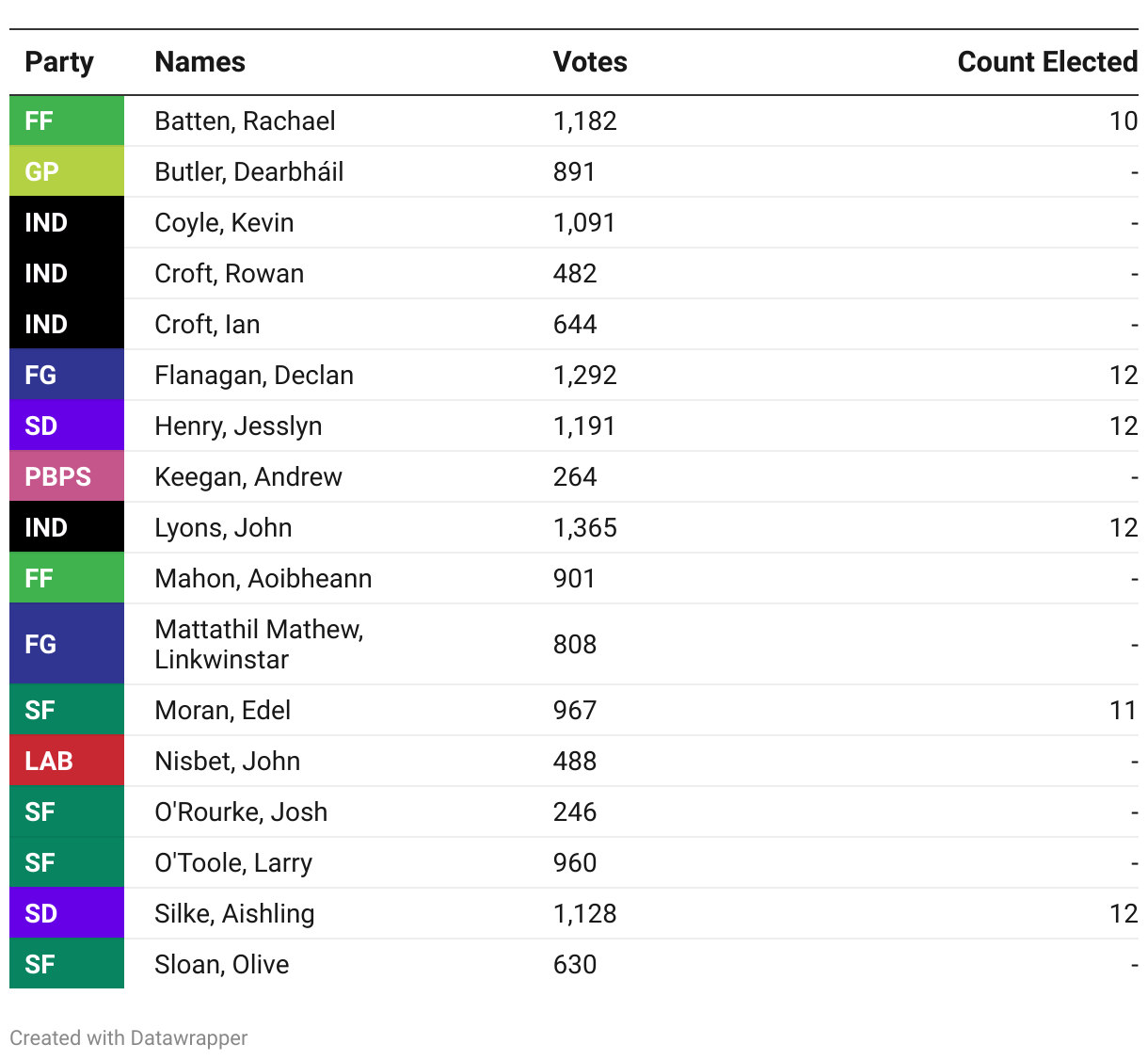Click the Count Elected column header
Image resolution: width=1148 pixels, height=1060 pixels.
1047,62
